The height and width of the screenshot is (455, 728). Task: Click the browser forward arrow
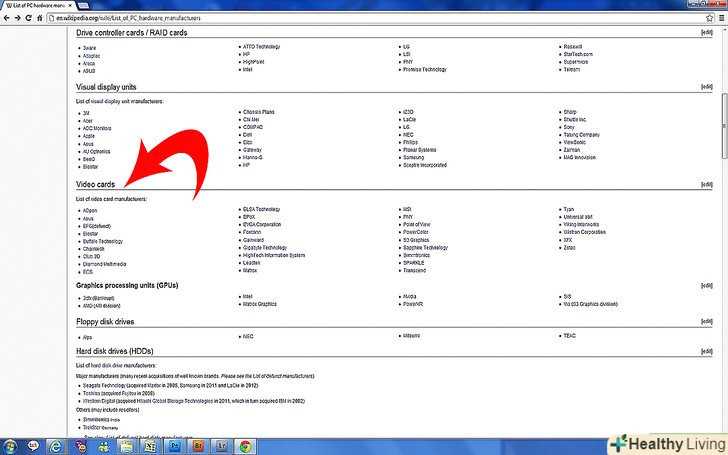point(17,18)
